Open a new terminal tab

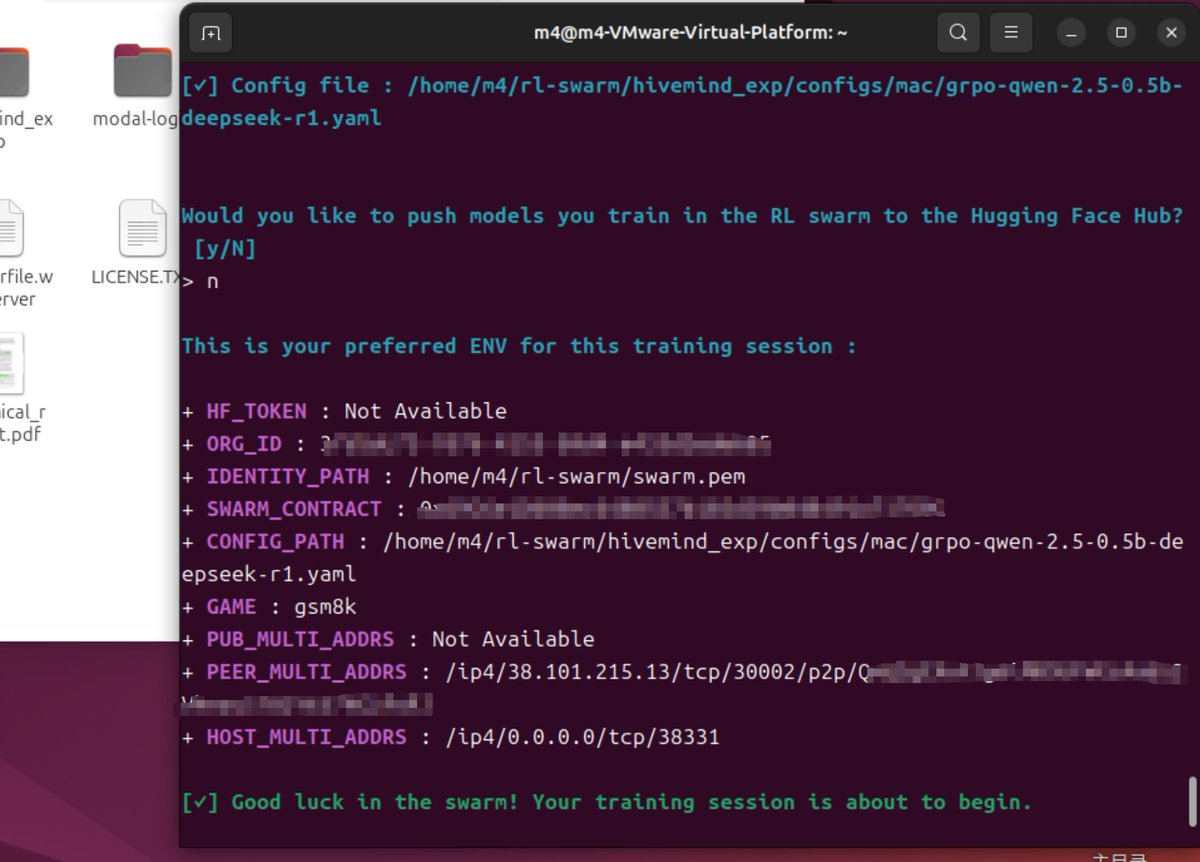211,33
